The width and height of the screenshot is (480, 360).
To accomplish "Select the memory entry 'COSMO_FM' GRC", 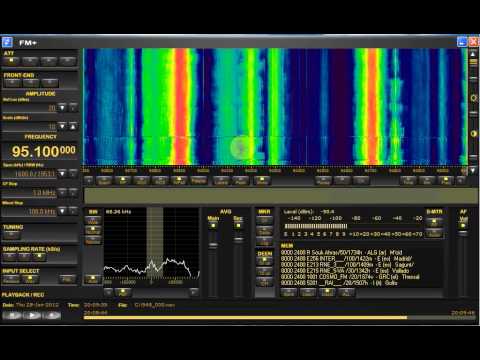I will tap(350, 277).
